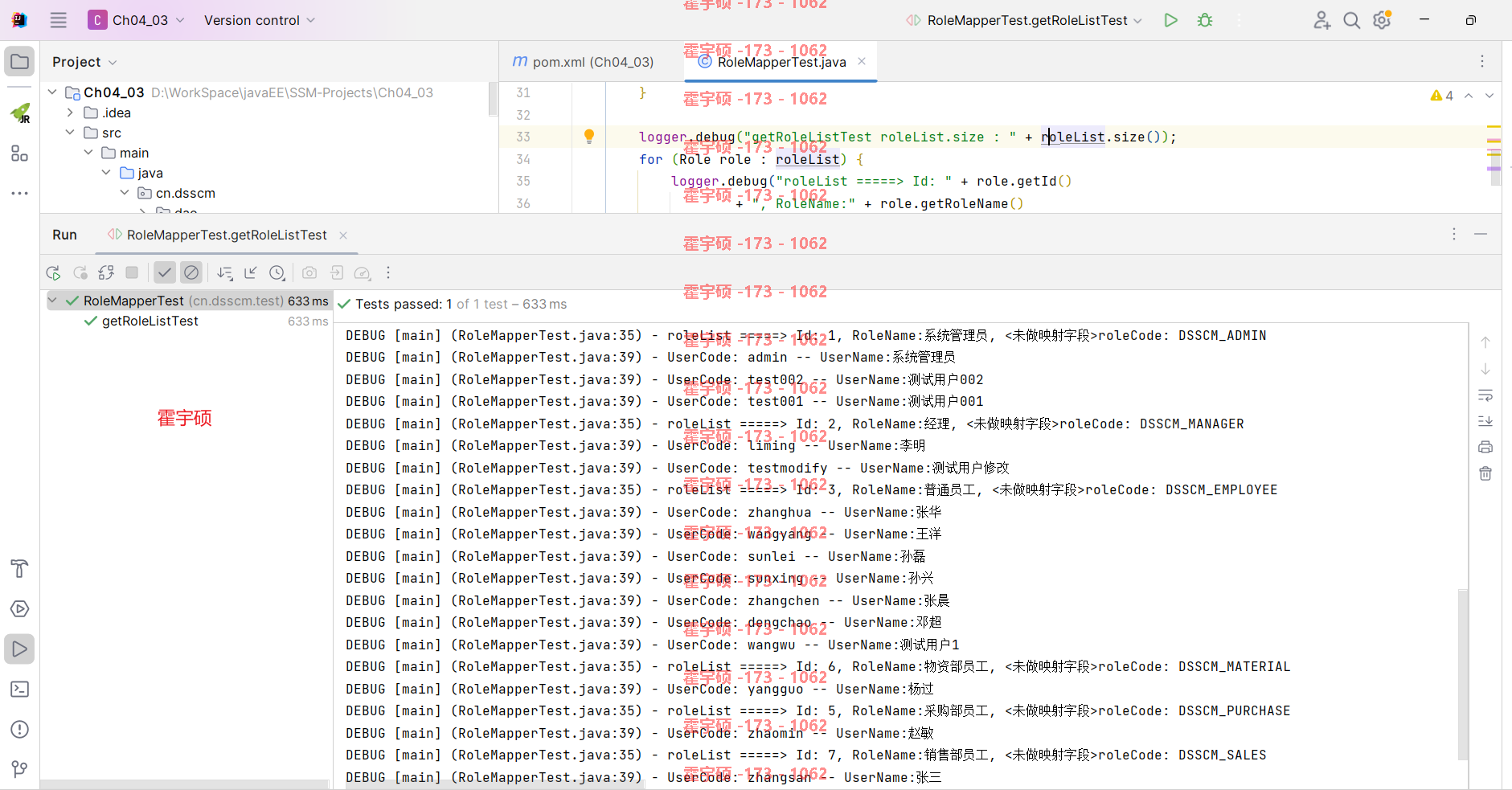Click the warnings count indicator
Viewport: 1512px width, 790px height.
[x=1442, y=96]
